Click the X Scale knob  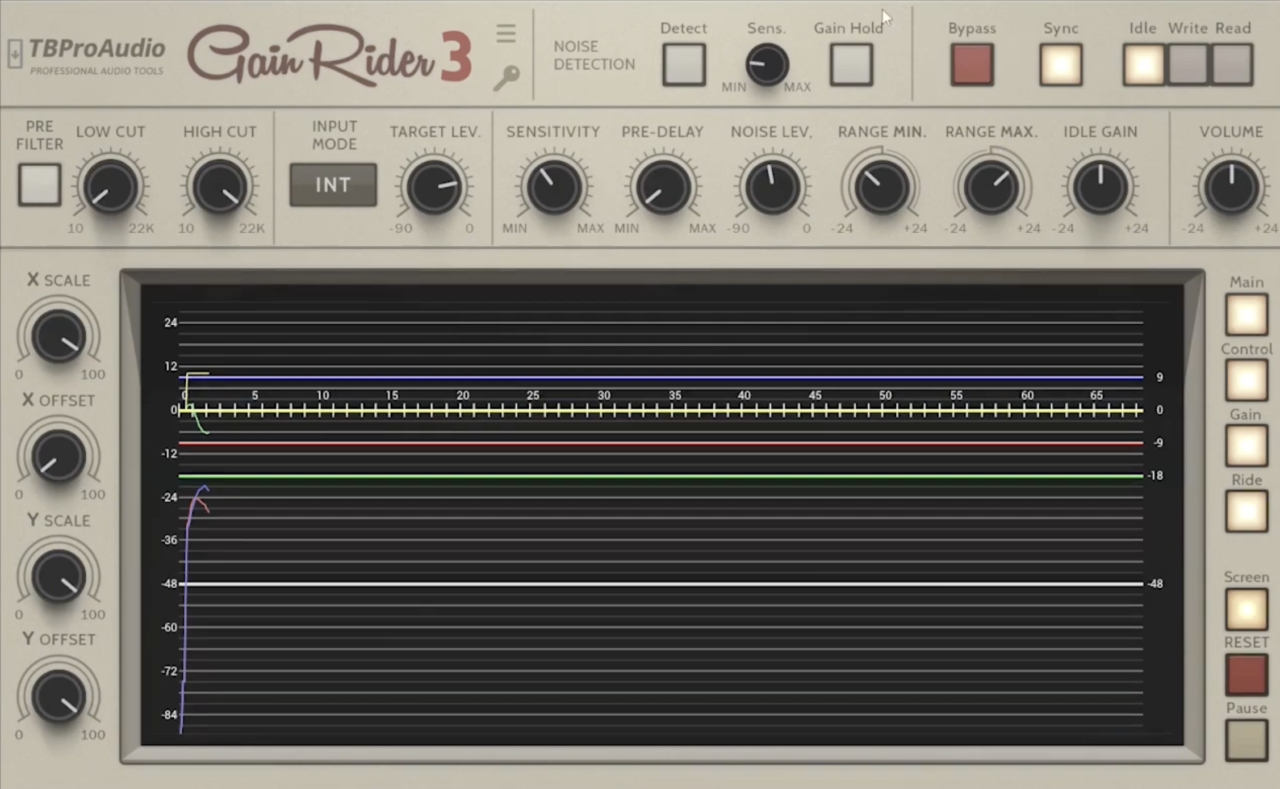(x=58, y=335)
